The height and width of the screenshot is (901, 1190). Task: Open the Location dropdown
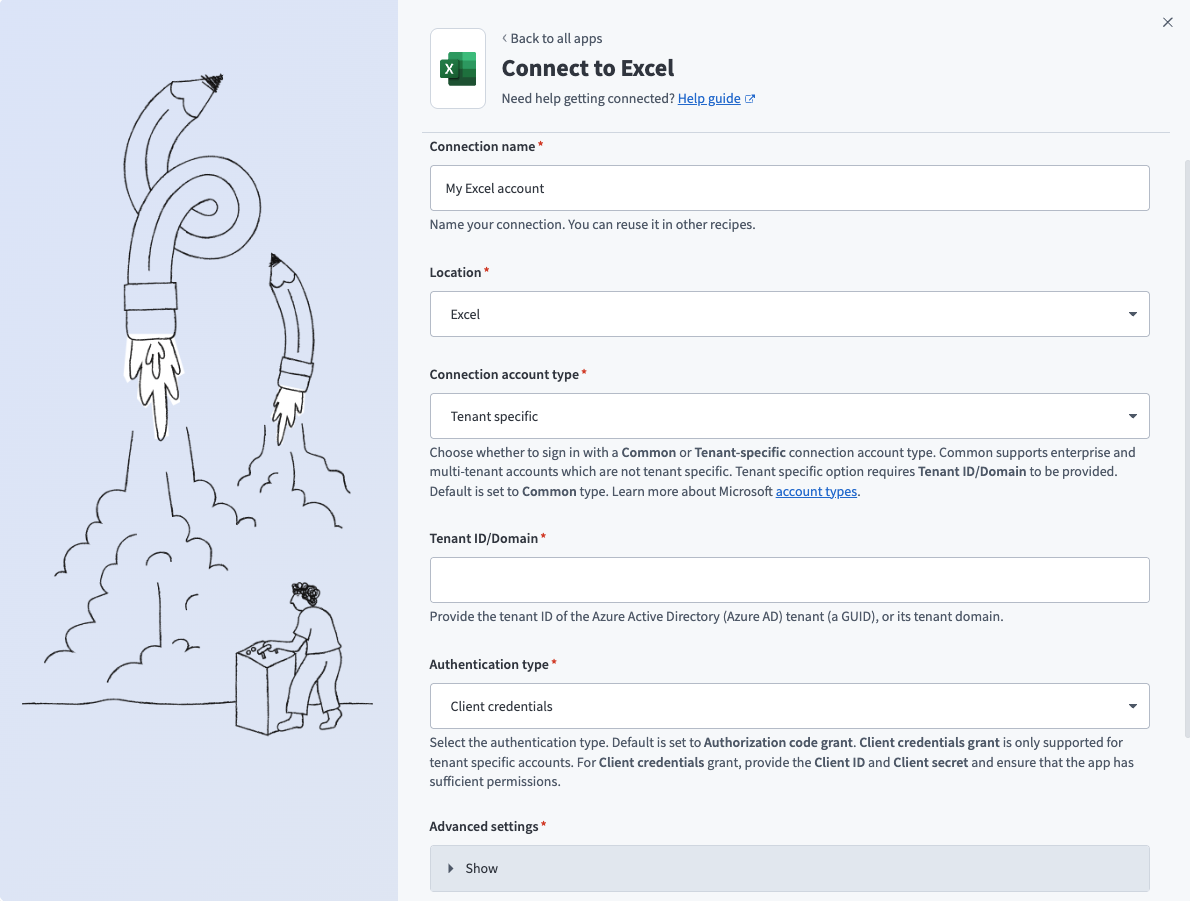tap(789, 314)
